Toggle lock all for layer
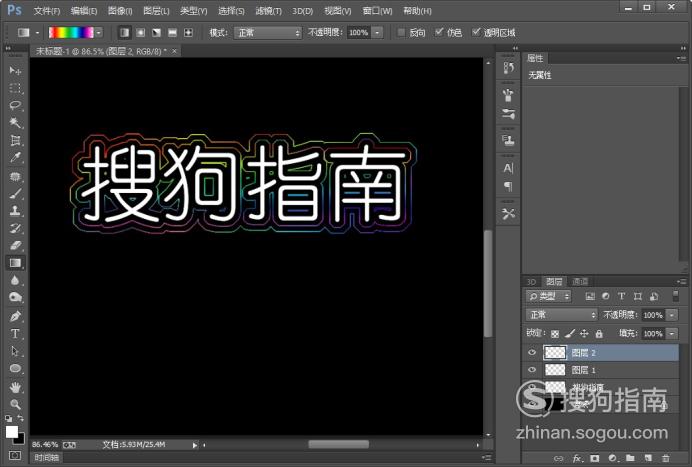The width and height of the screenshot is (692, 467). coord(599,334)
